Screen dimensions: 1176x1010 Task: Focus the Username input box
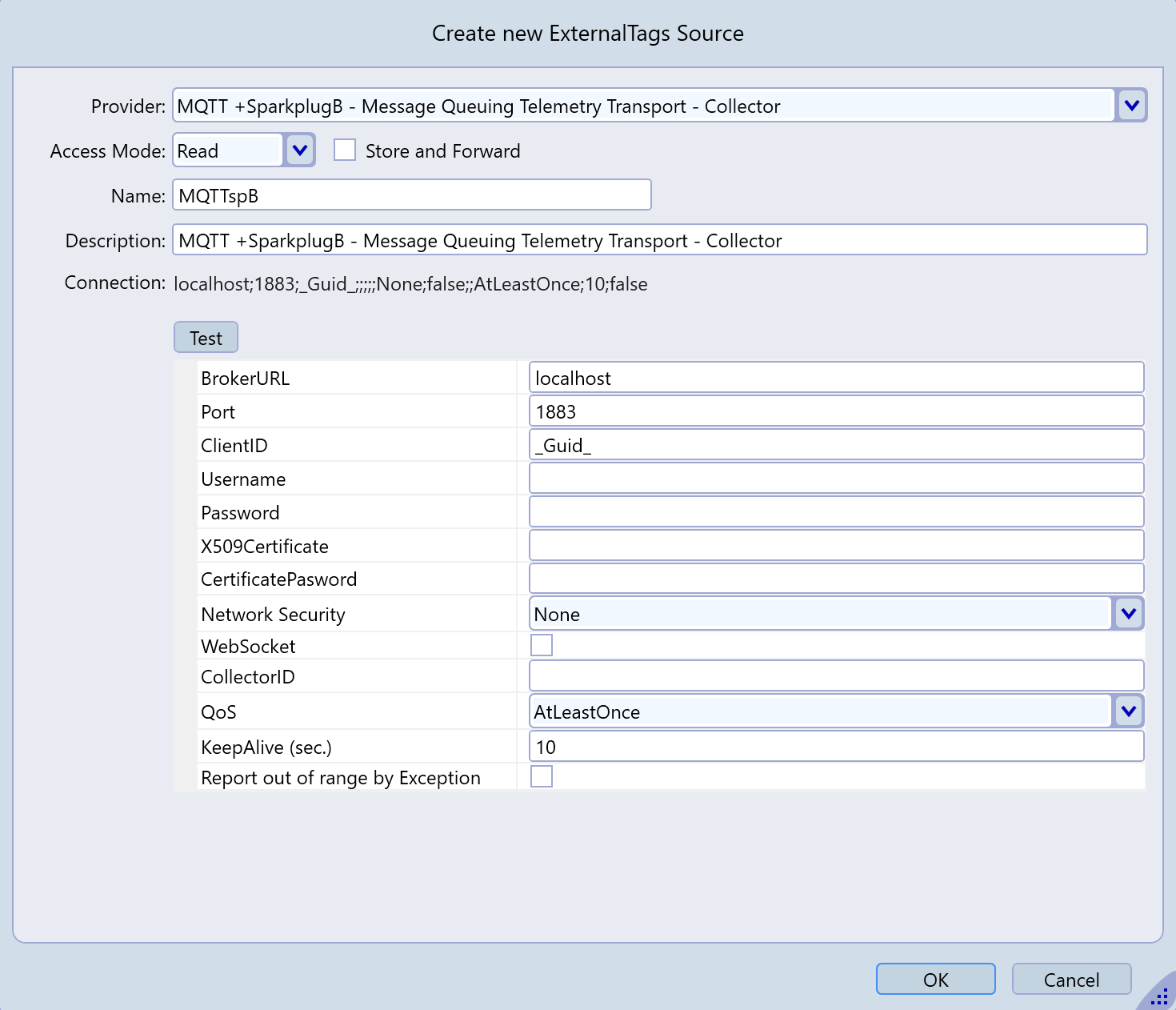836,479
